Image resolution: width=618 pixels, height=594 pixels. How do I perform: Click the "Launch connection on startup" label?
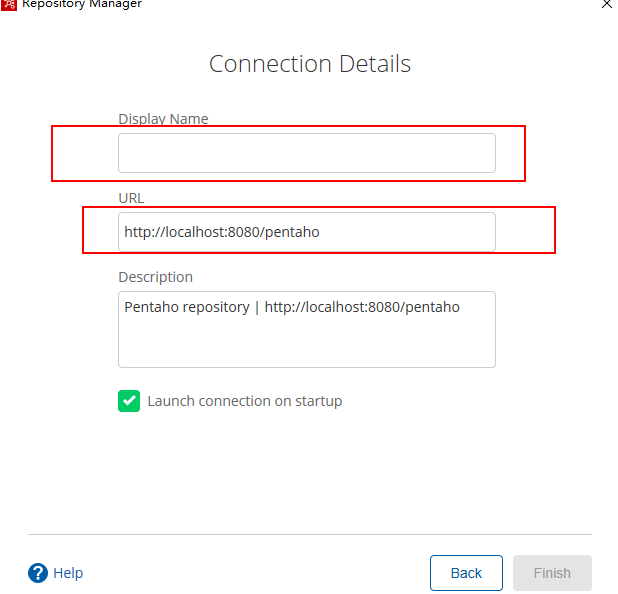coord(244,401)
